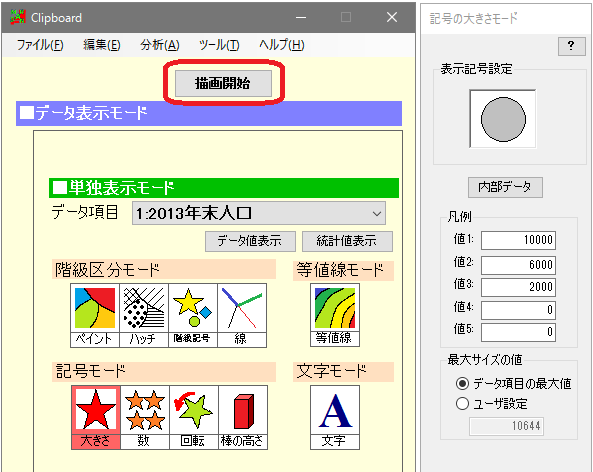Open the 分析 menu
This screenshot has height=472, width=593.
[160, 45]
